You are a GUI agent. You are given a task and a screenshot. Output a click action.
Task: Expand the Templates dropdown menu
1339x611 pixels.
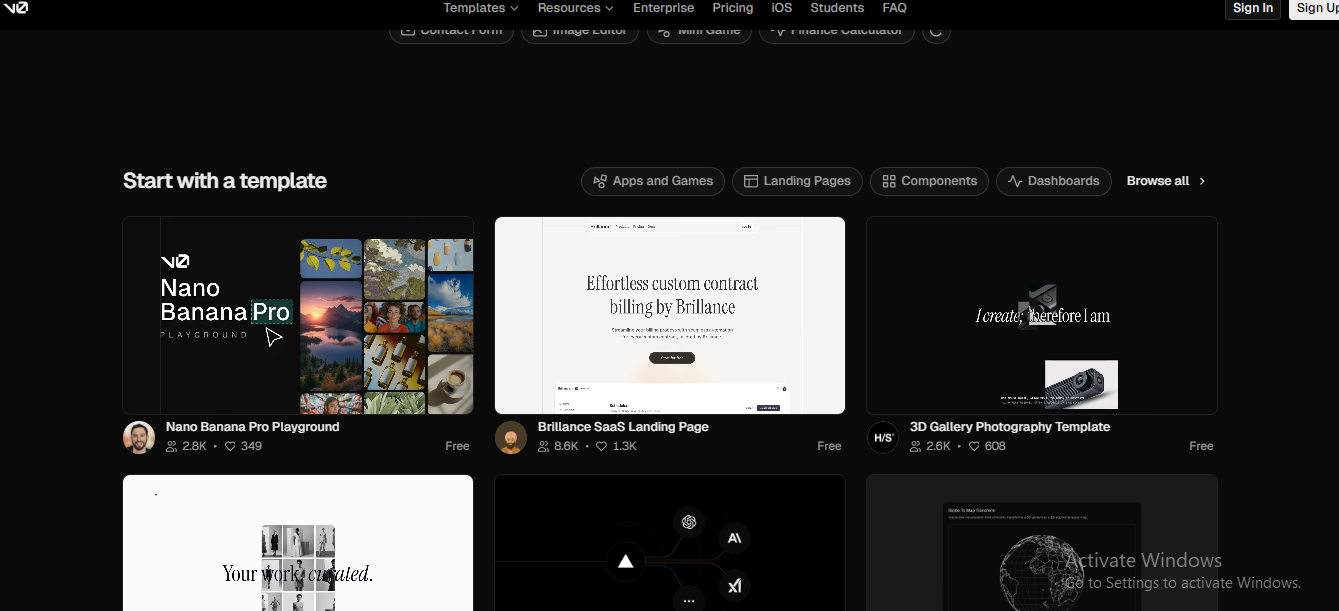(481, 8)
